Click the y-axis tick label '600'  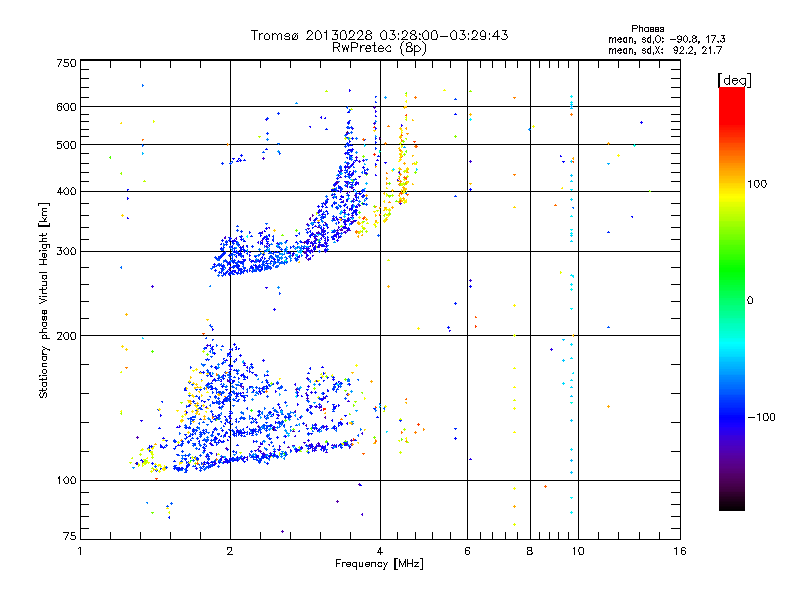(66, 107)
